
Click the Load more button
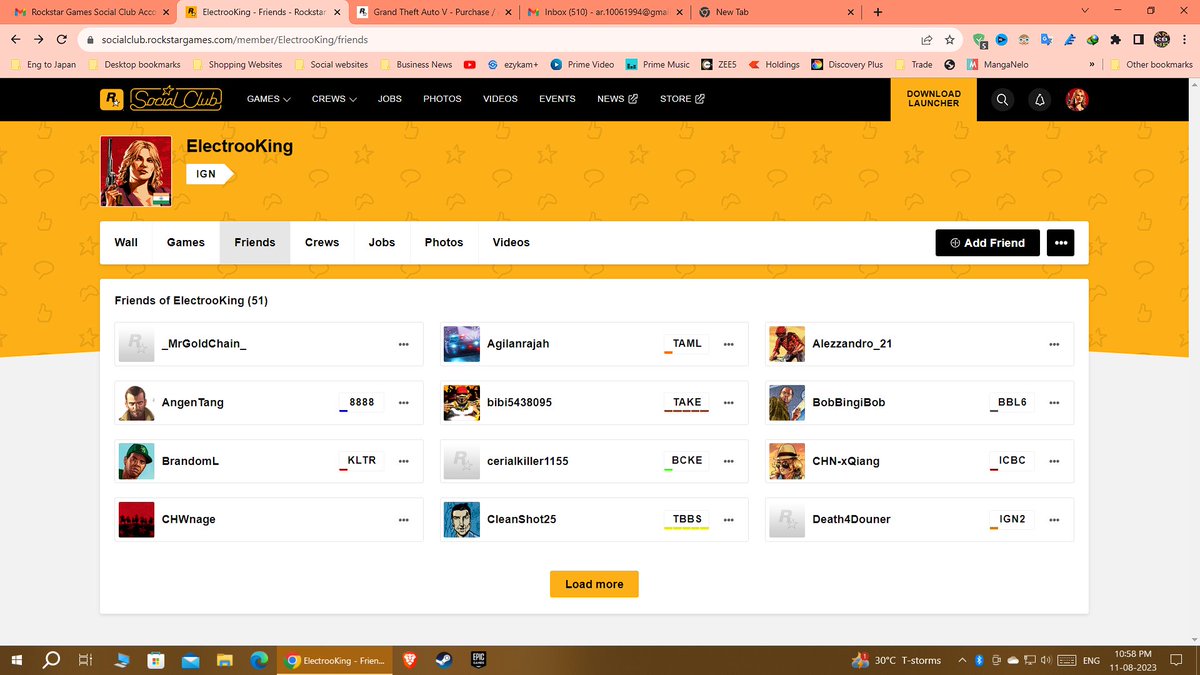[x=594, y=584]
